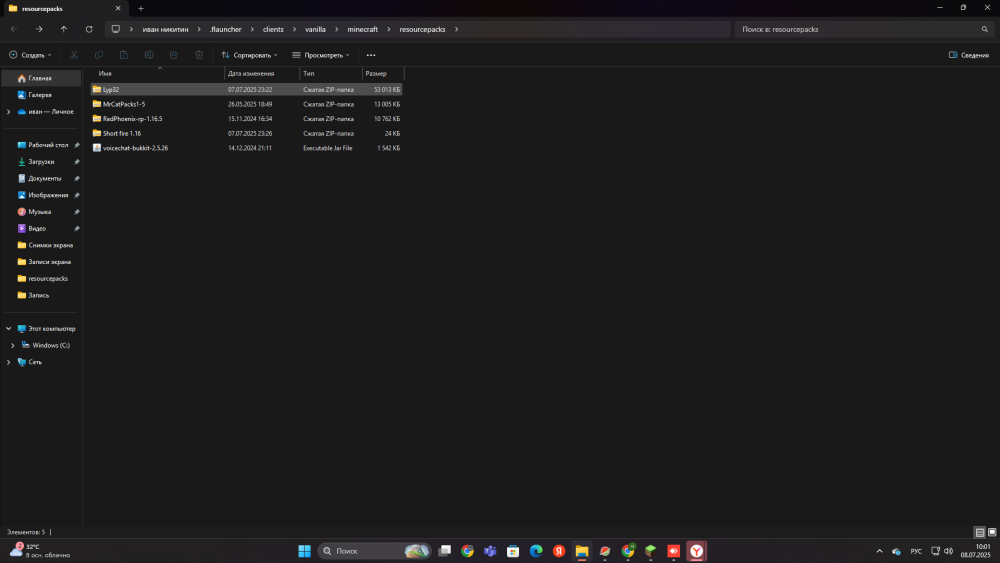
Task: Click the search magnifier icon
Action: [x=985, y=29]
